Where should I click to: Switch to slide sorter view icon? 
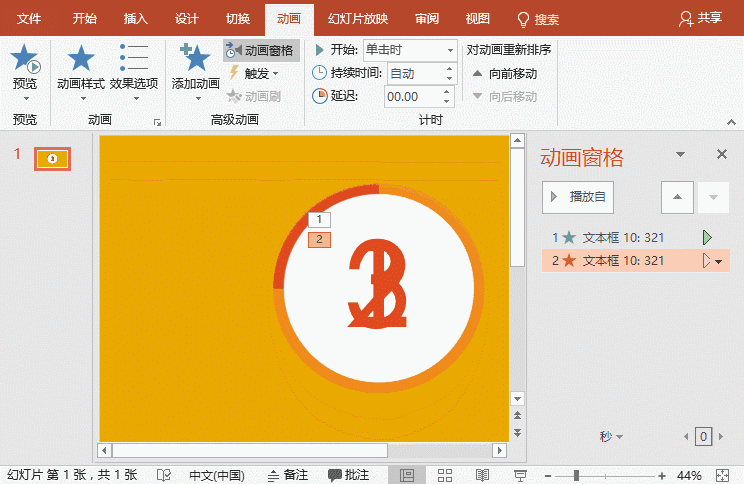click(445, 475)
